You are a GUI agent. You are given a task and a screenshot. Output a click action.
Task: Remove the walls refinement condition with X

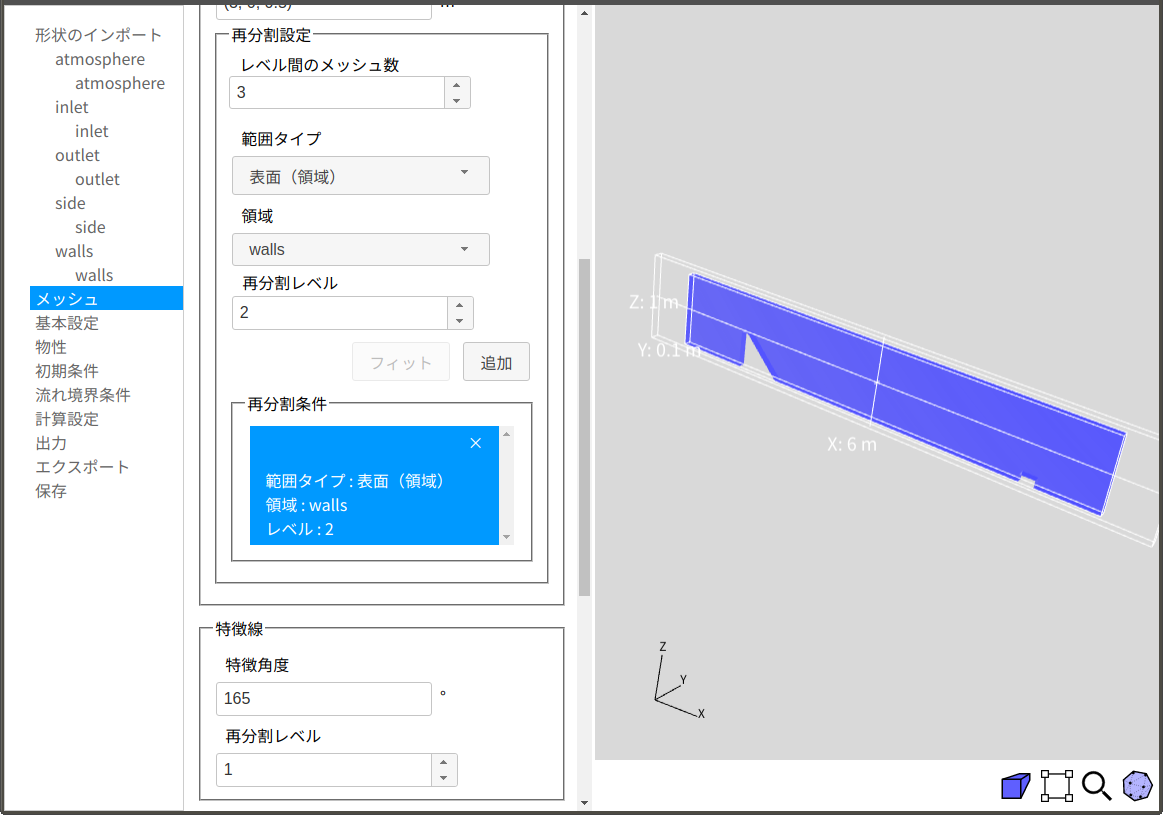[475, 443]
